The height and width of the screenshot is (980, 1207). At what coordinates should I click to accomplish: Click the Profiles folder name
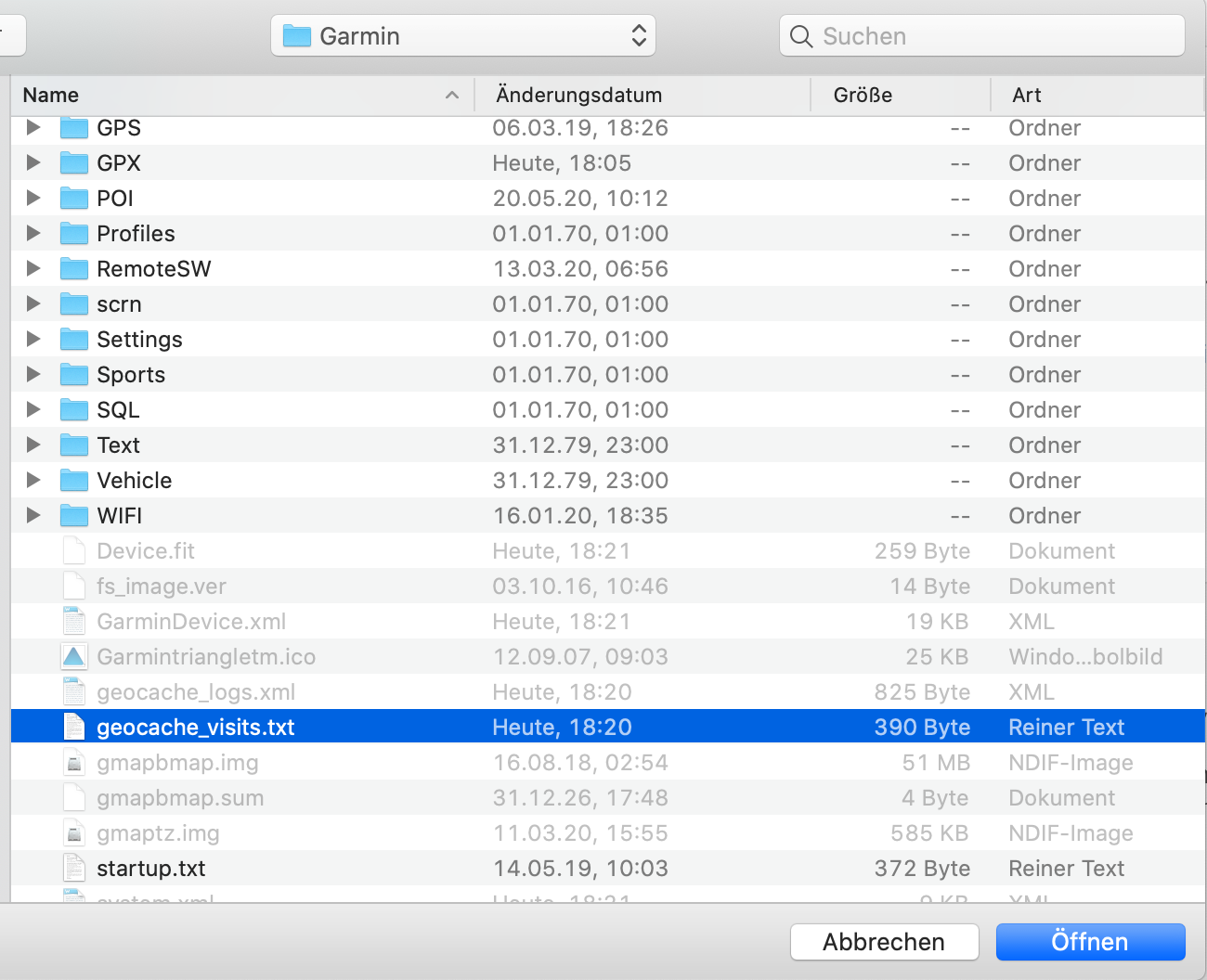coord(136,233)
